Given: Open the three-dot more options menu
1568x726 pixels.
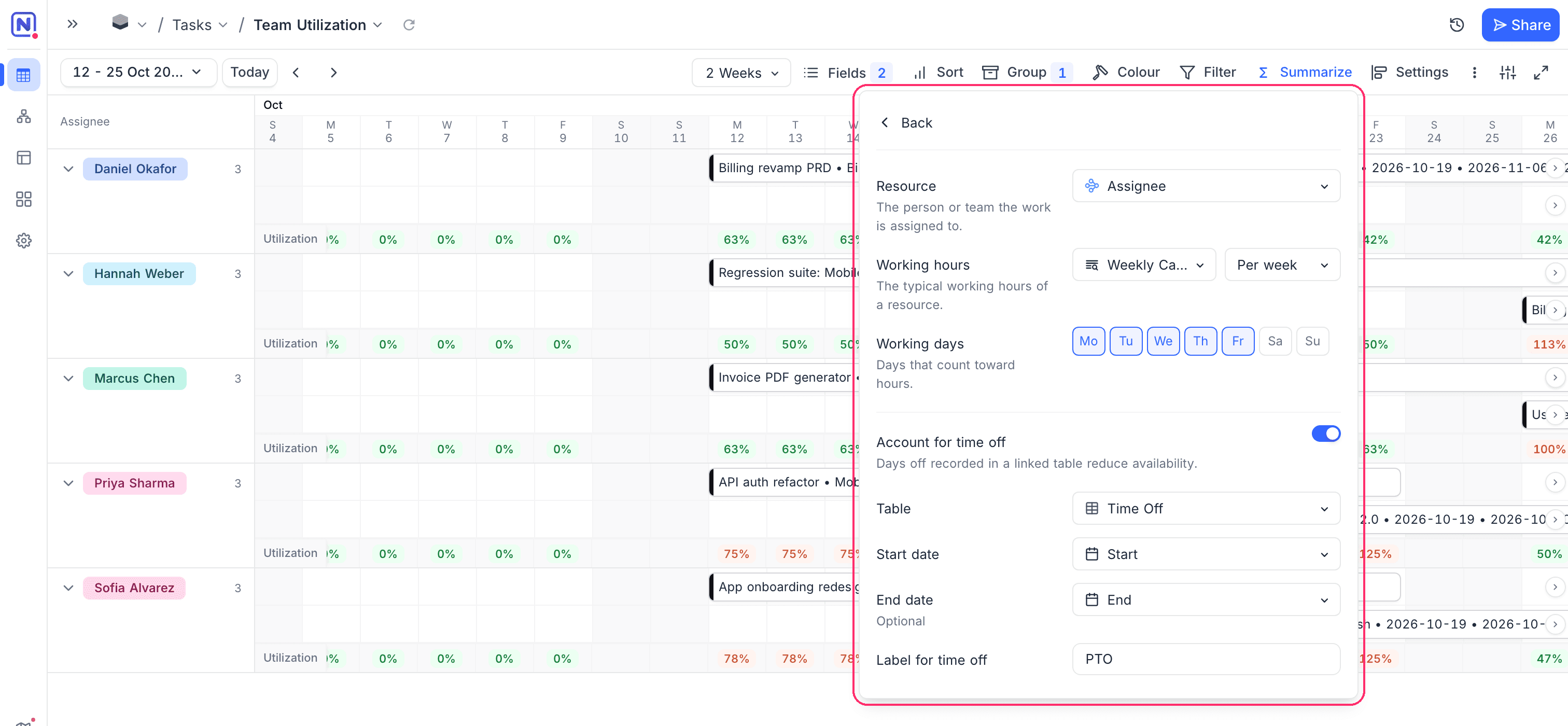Looking at the screenshot, I should tap(1474, 73).
